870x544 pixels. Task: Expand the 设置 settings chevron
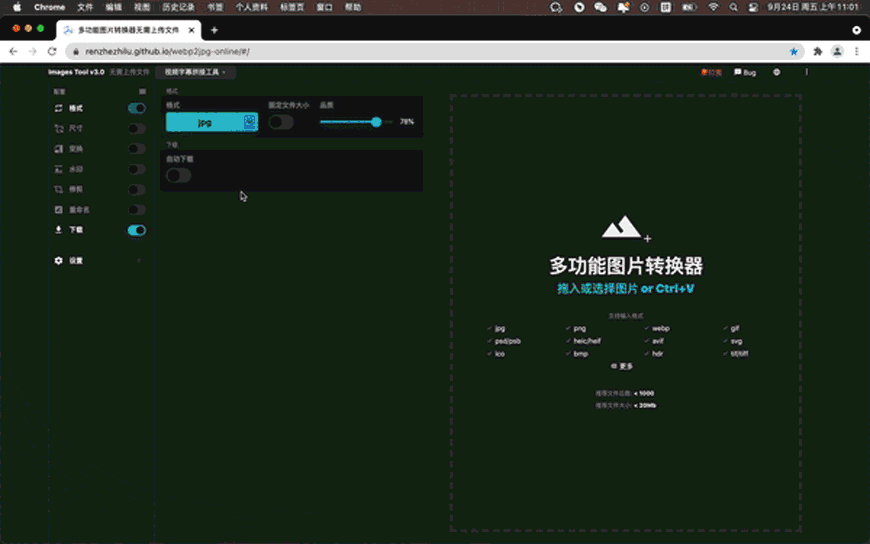click(x=139, y=260)
